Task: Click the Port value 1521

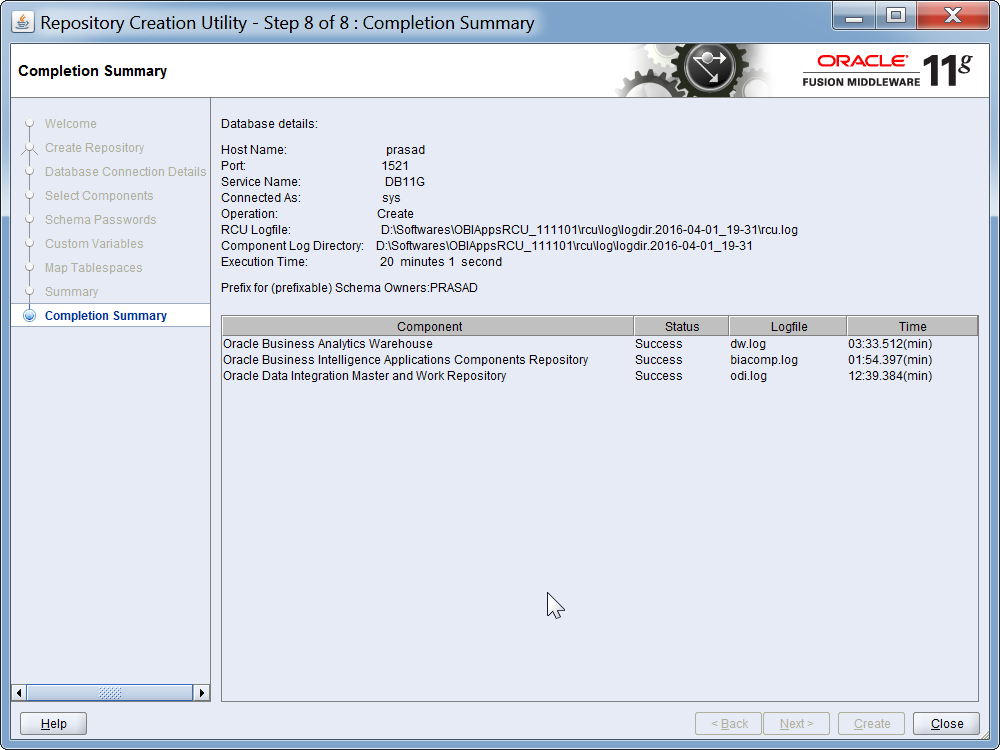Action: point(395,166)
